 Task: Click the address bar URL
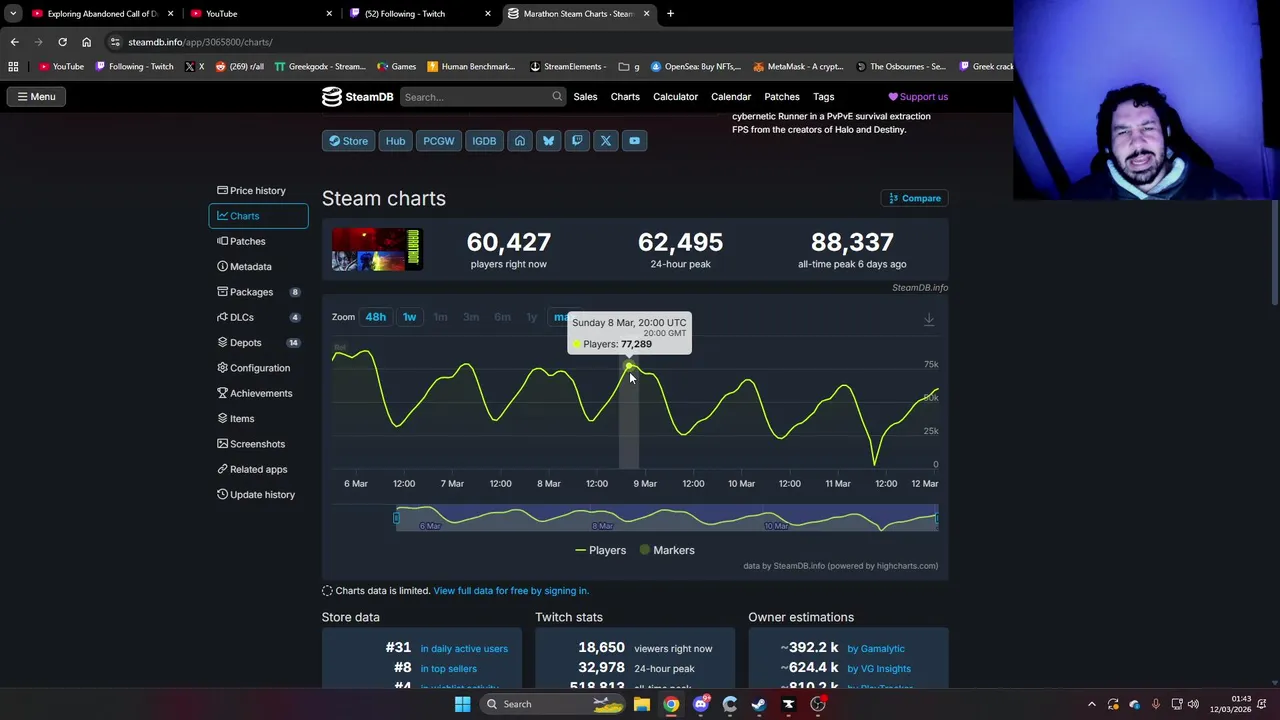click(x=200, y=42)
